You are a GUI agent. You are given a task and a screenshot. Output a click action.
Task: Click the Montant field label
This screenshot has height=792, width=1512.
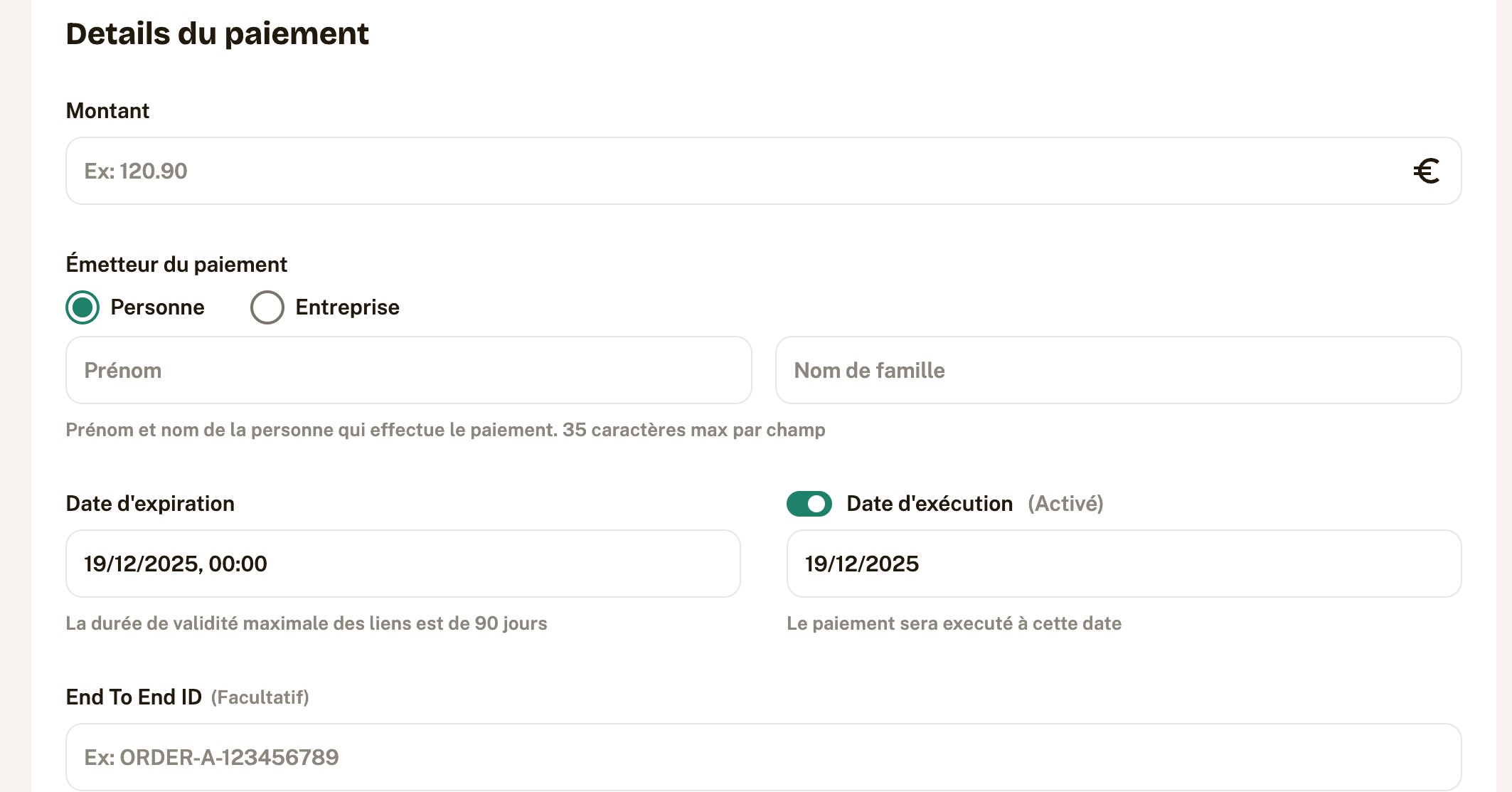(107, 111)
